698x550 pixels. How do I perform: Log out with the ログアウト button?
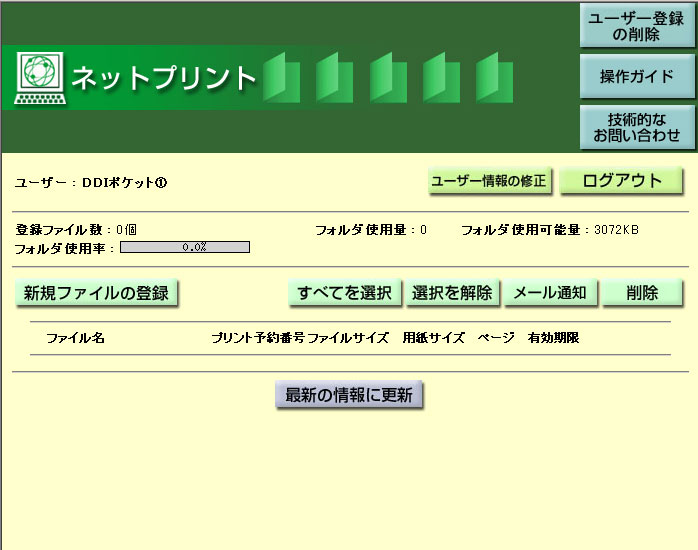point(621,181)
